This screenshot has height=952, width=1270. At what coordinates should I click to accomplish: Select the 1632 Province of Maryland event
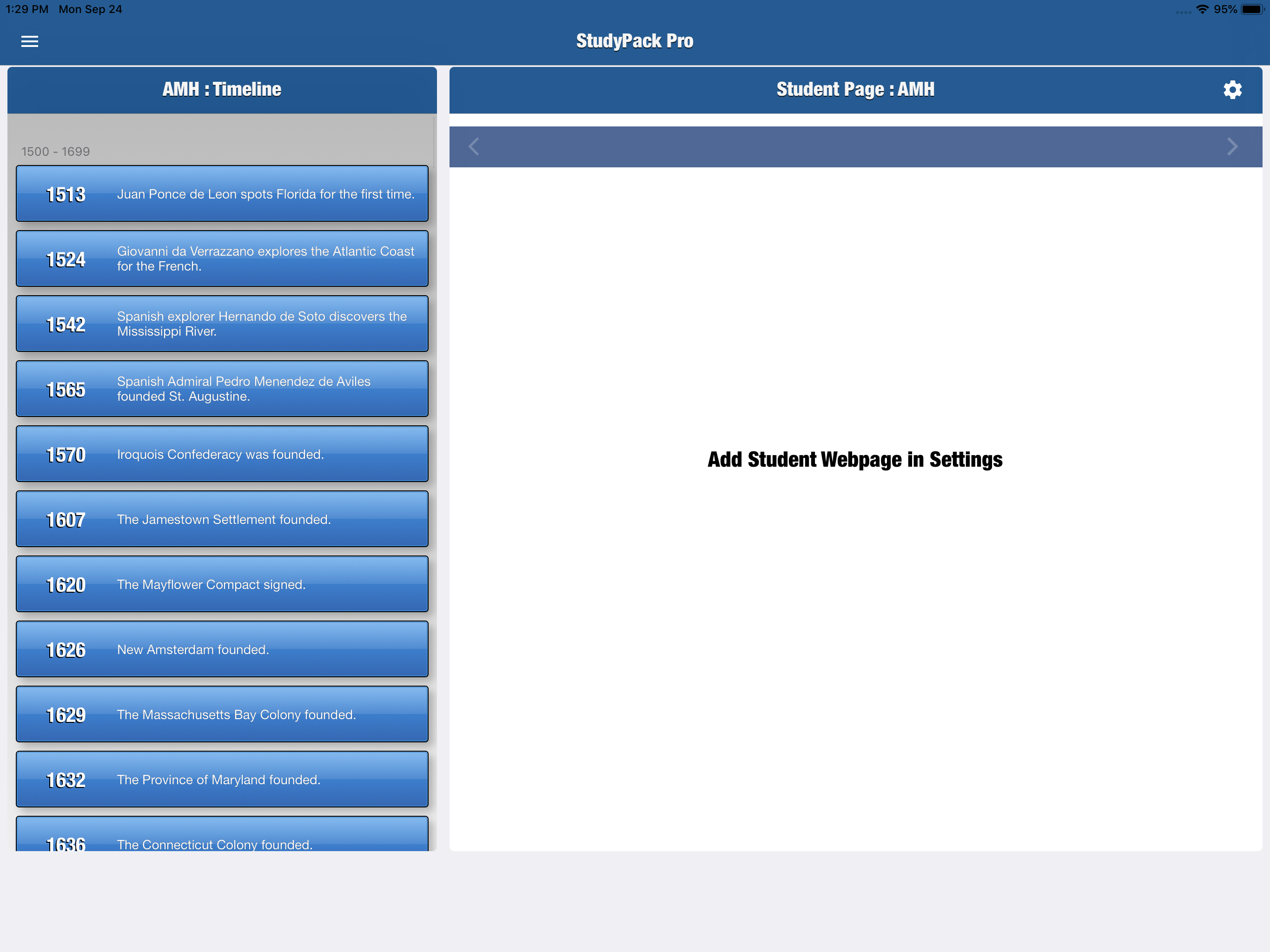pyautogui.click(x=222, y=780)
